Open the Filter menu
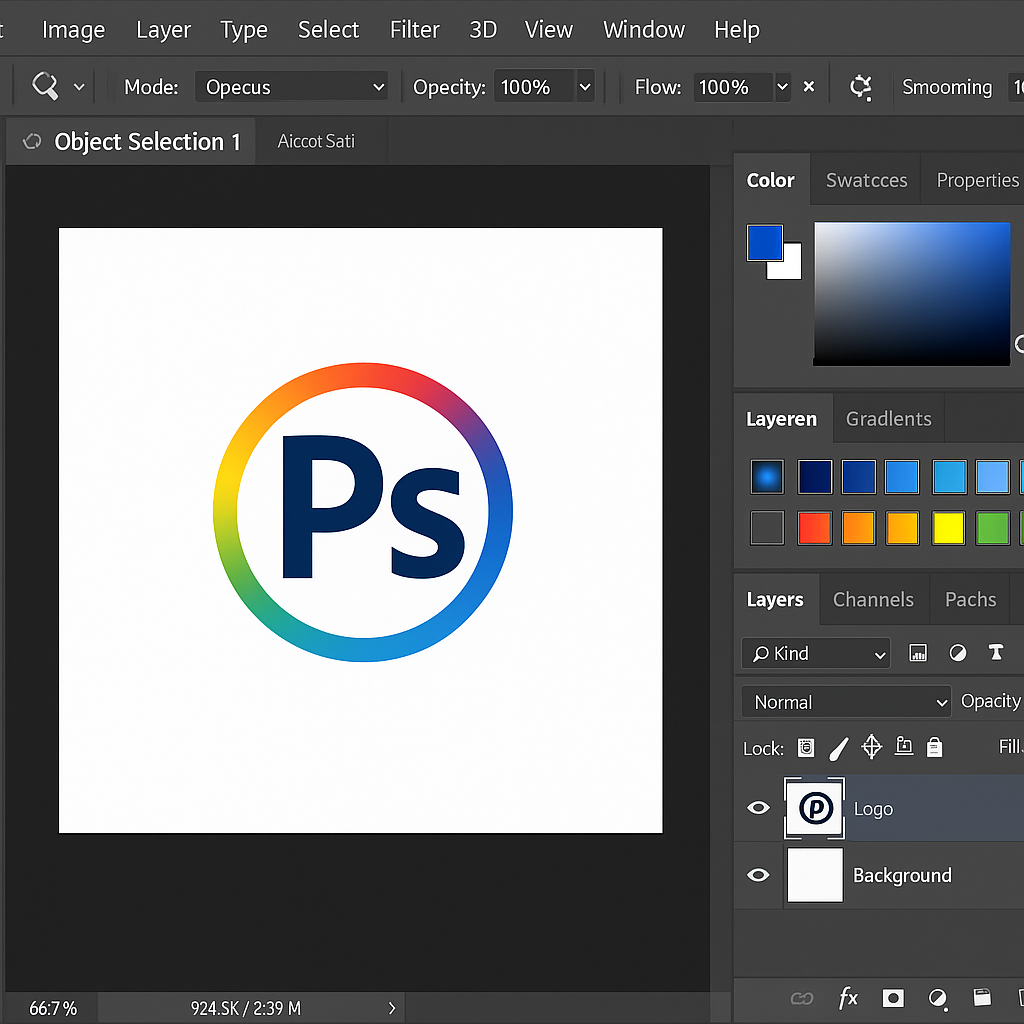Screen dimensions: 1024x1024 [x=414, y=29]
